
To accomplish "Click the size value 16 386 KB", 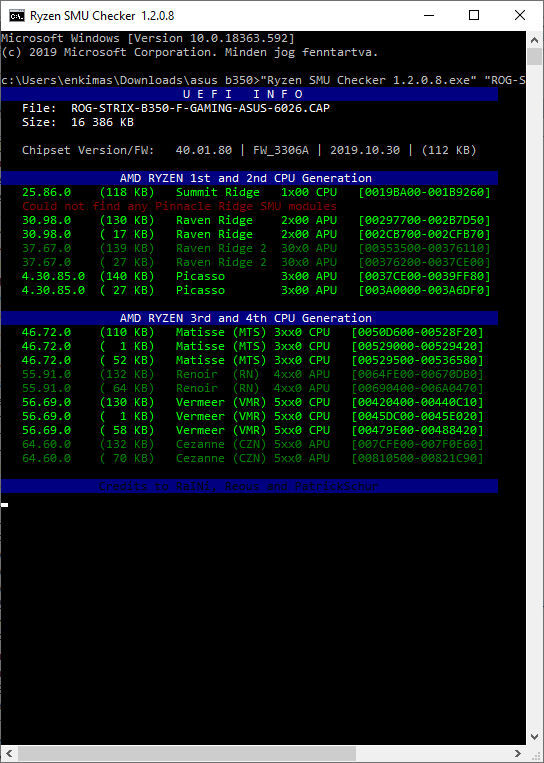I will [x=102, y=122].
